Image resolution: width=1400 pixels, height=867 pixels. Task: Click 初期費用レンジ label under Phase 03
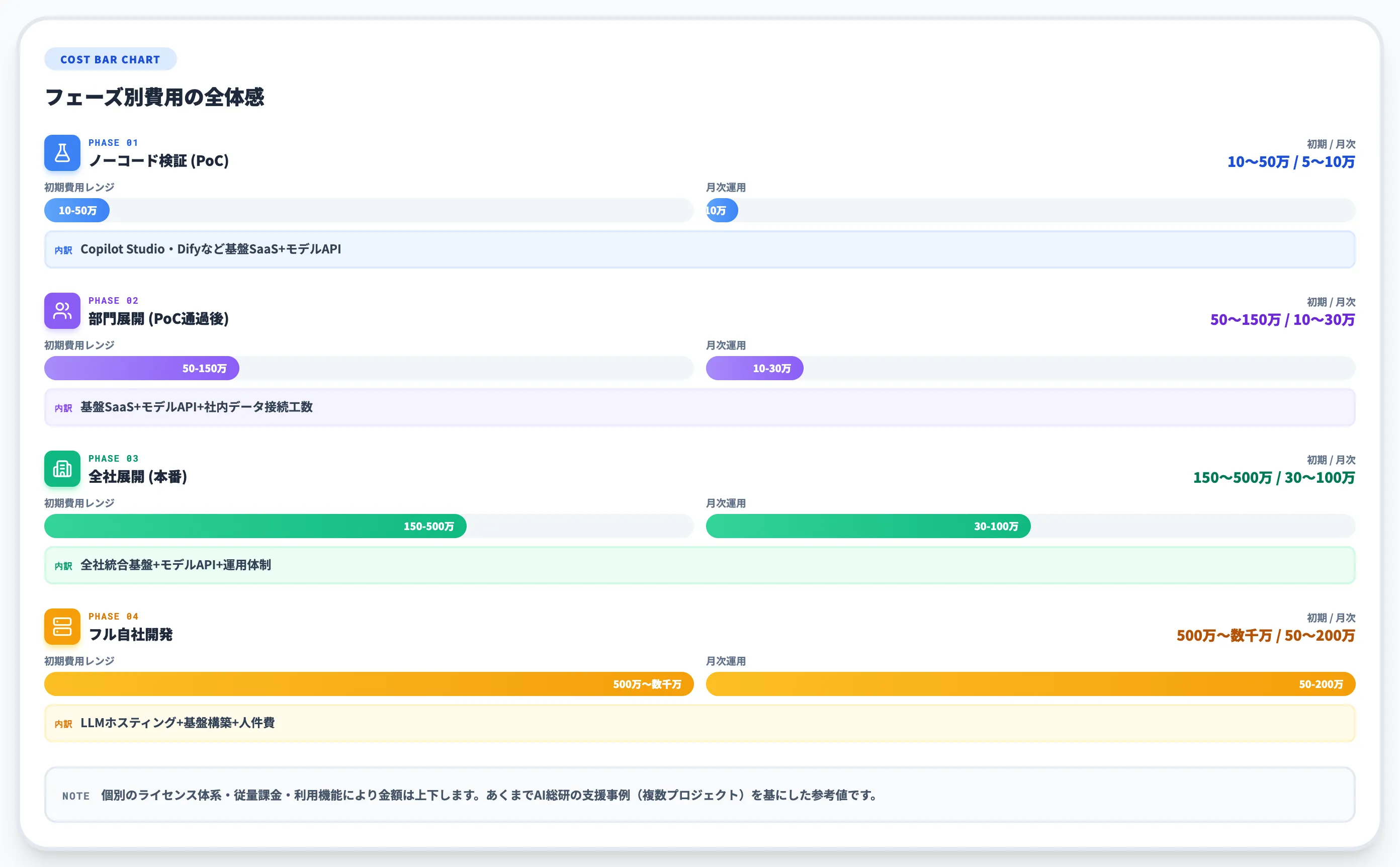tap(79, 503)
